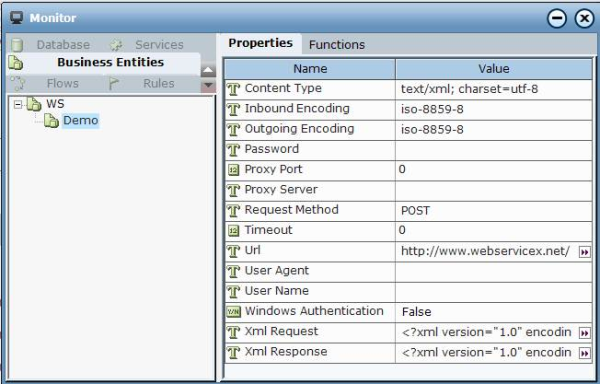Sort by the Name column header
The image size is (600, 384).
(310, 69)
